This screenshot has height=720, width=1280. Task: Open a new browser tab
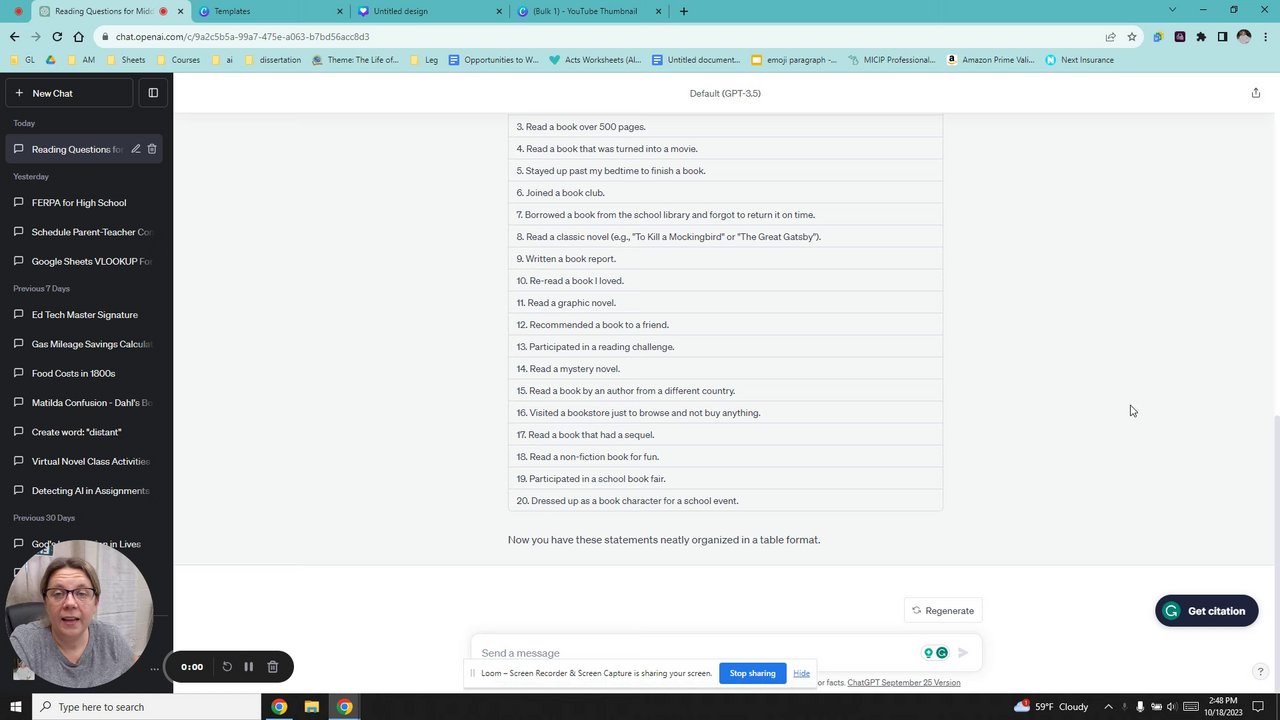684,11
